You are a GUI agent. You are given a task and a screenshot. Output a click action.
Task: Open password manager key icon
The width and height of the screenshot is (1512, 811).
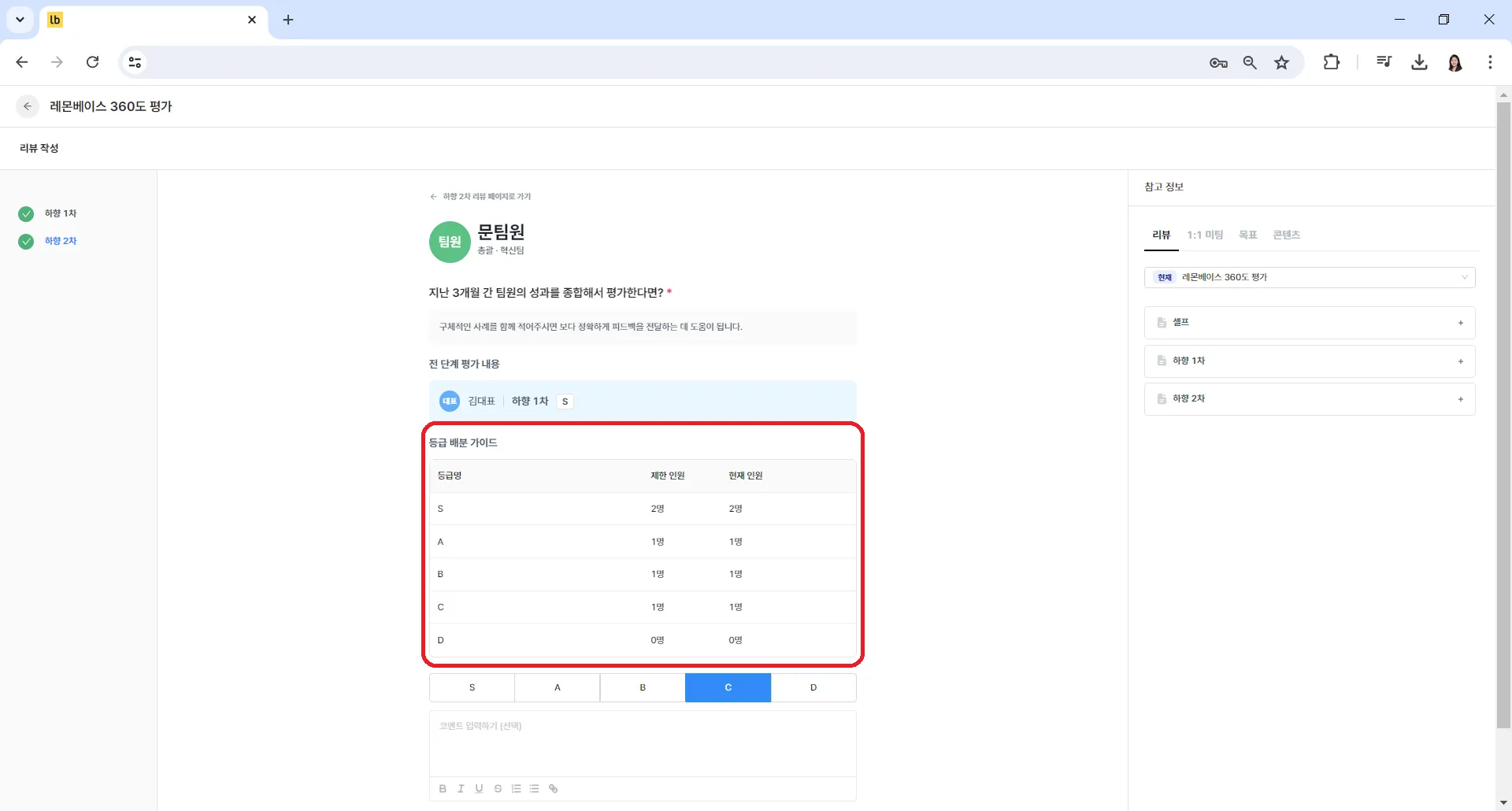(1218, 63)
